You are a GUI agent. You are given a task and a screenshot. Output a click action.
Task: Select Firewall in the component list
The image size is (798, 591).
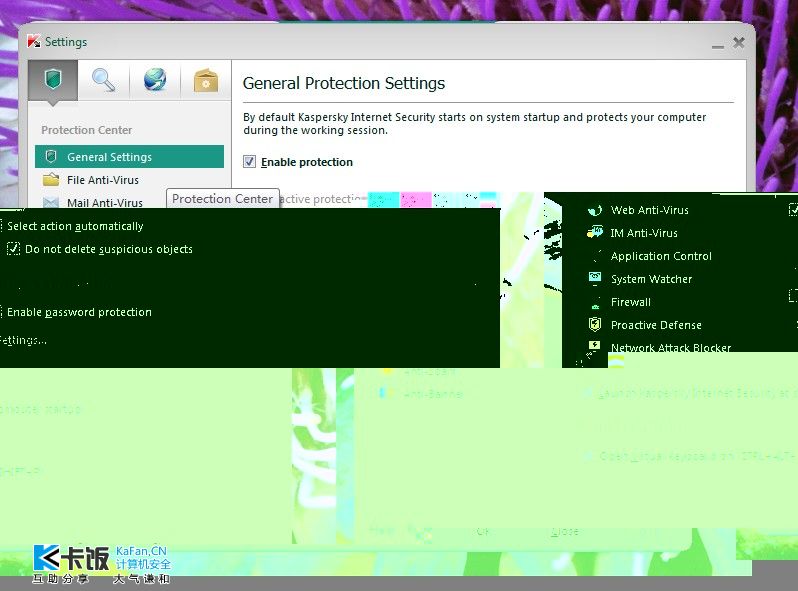tap(631, 302)
